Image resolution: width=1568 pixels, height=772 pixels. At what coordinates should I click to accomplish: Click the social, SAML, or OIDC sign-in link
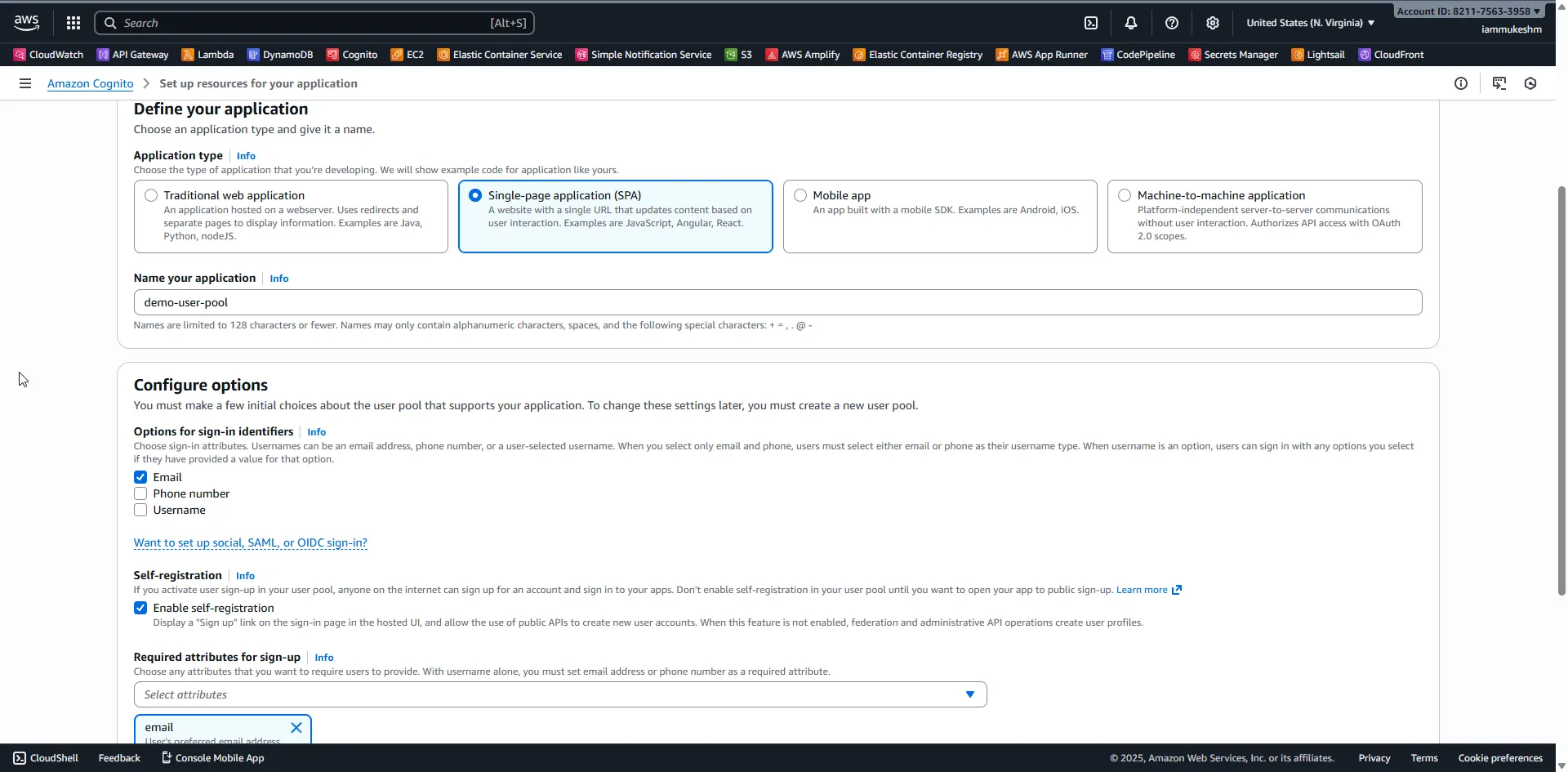[x=250, y=542]
